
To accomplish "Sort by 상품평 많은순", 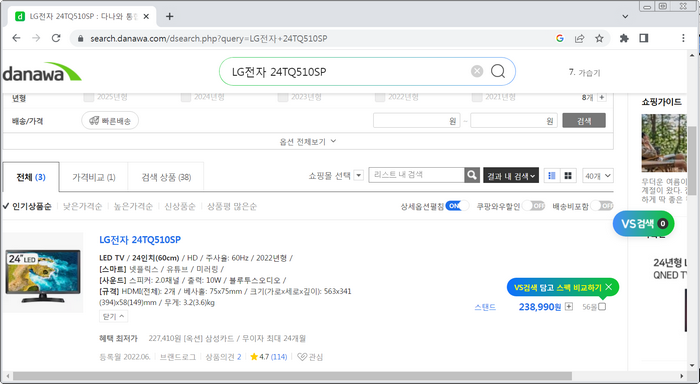I will point(232,206).
